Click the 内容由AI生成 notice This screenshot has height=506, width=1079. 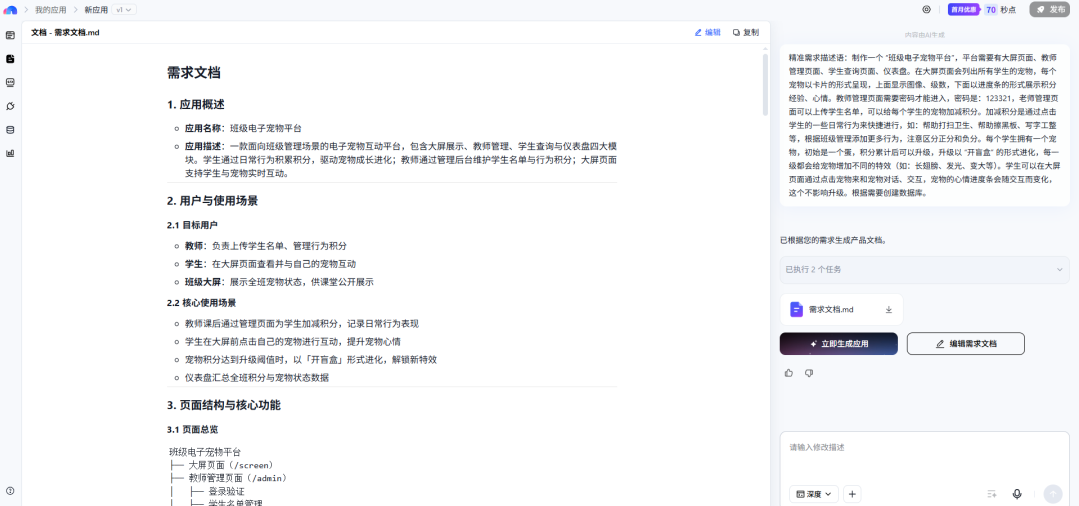(924, 34)
